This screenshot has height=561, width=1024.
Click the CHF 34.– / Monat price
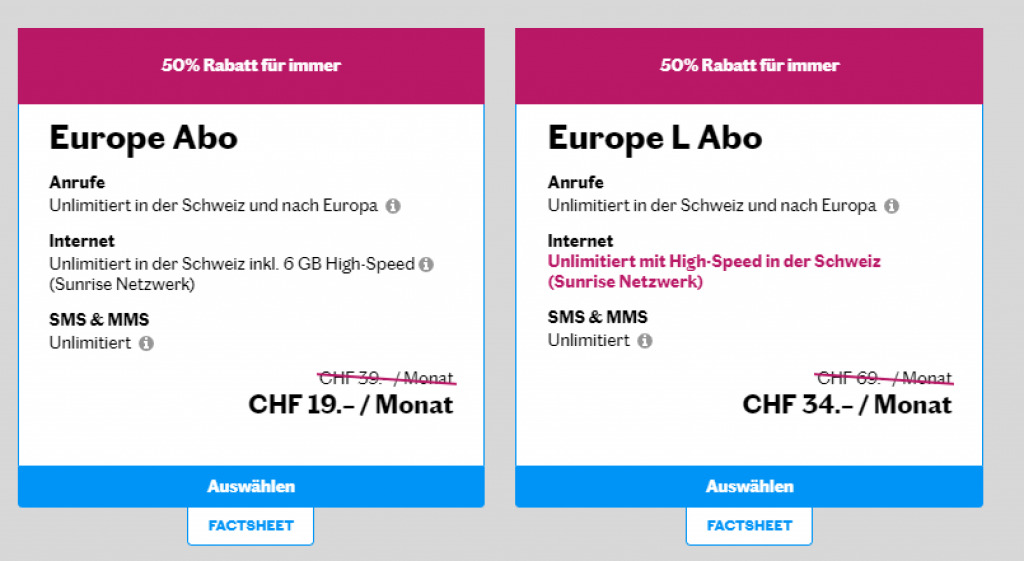click(847, 405)
